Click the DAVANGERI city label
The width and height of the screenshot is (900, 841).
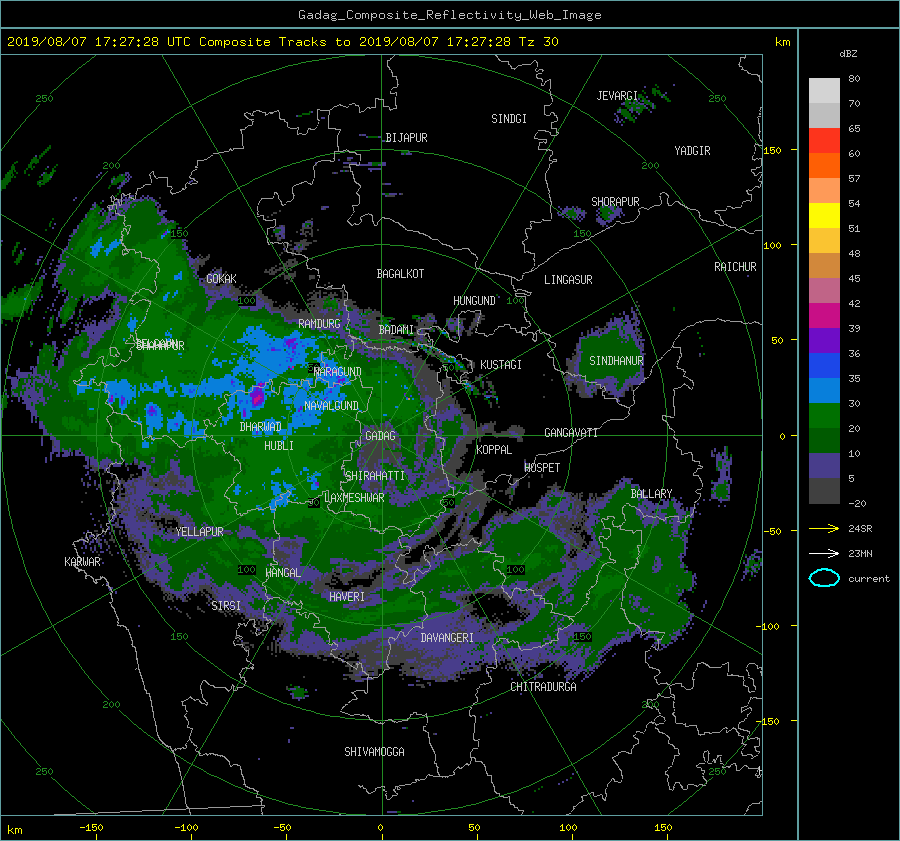click(447, 638)
